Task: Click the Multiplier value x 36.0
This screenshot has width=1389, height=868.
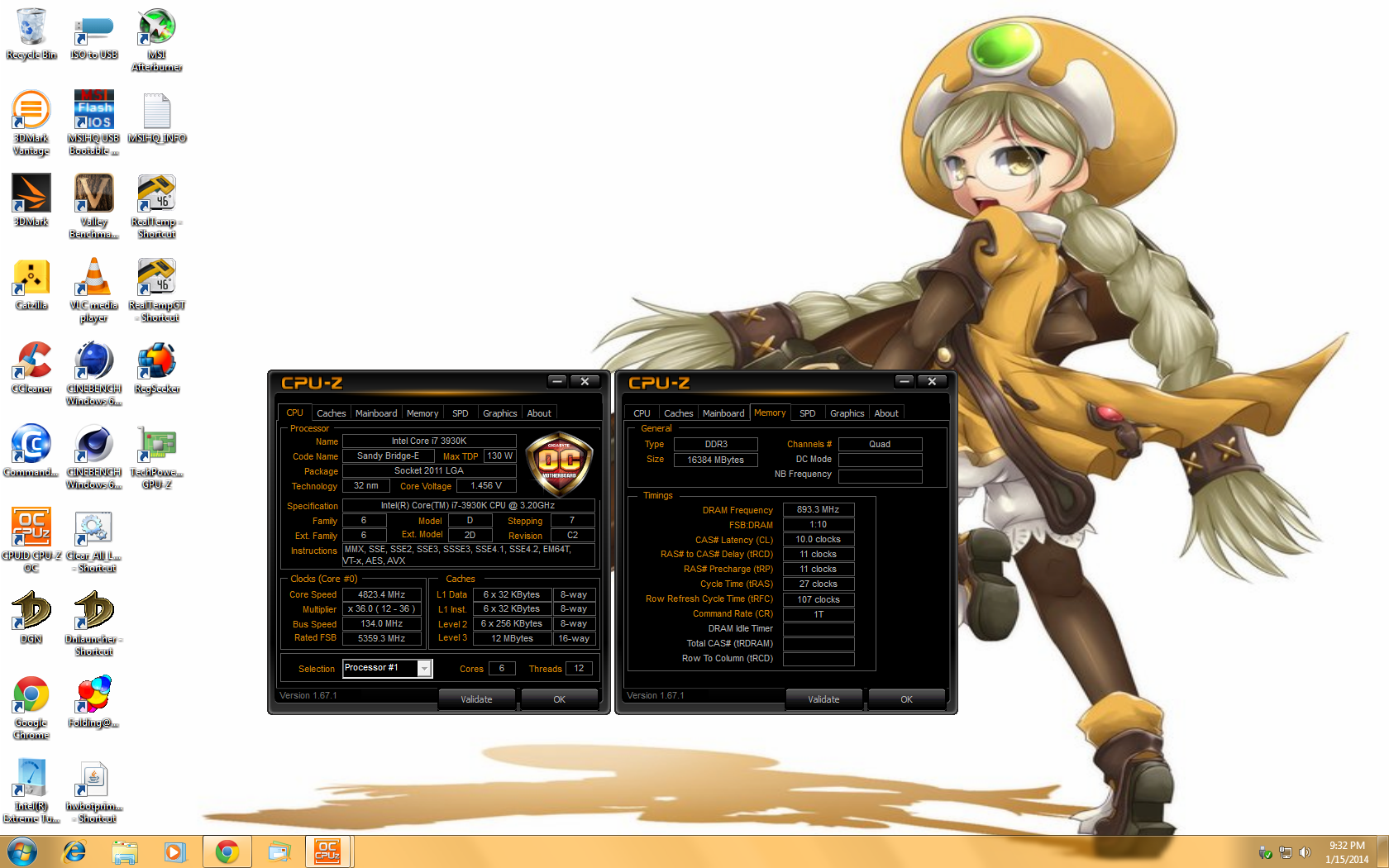Action: click(382, 608)
